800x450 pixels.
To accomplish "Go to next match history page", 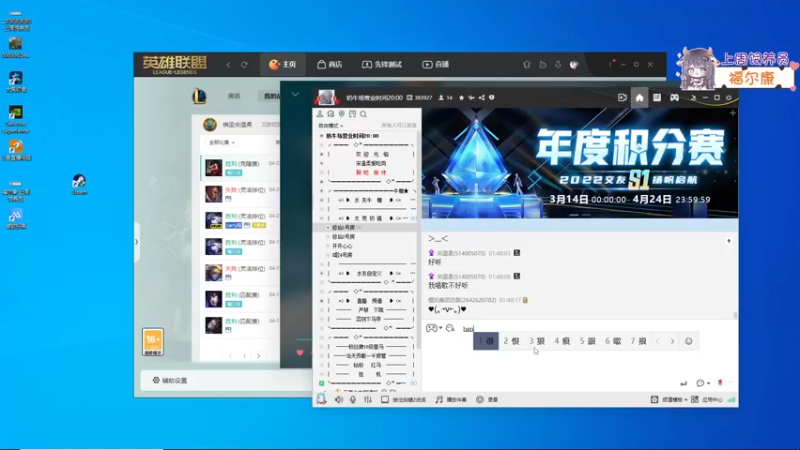I will (259, 356).
